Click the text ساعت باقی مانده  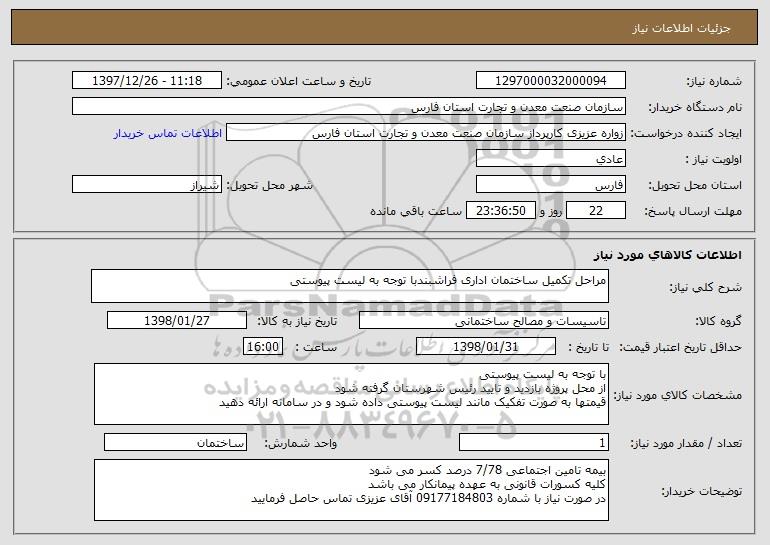pos(415,211)
